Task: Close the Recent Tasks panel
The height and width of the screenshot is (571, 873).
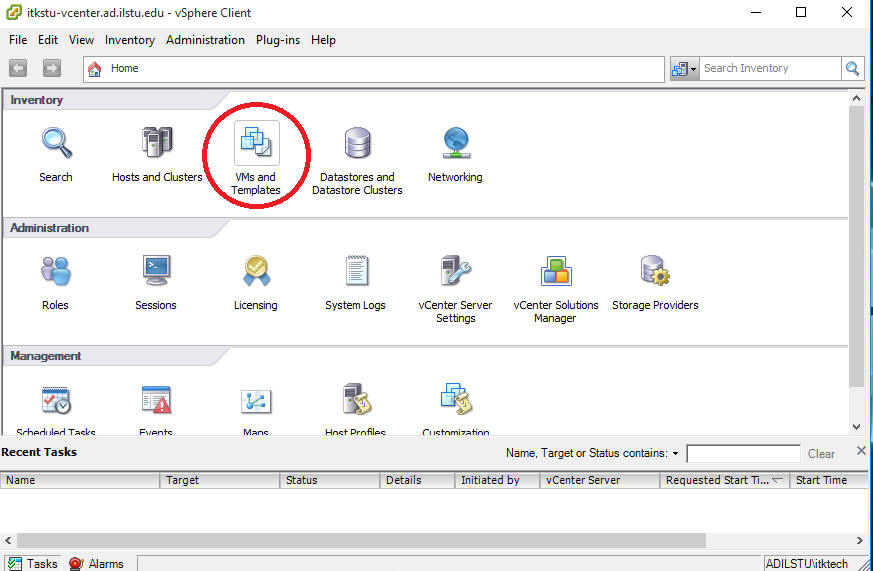Action: point(861,450)
